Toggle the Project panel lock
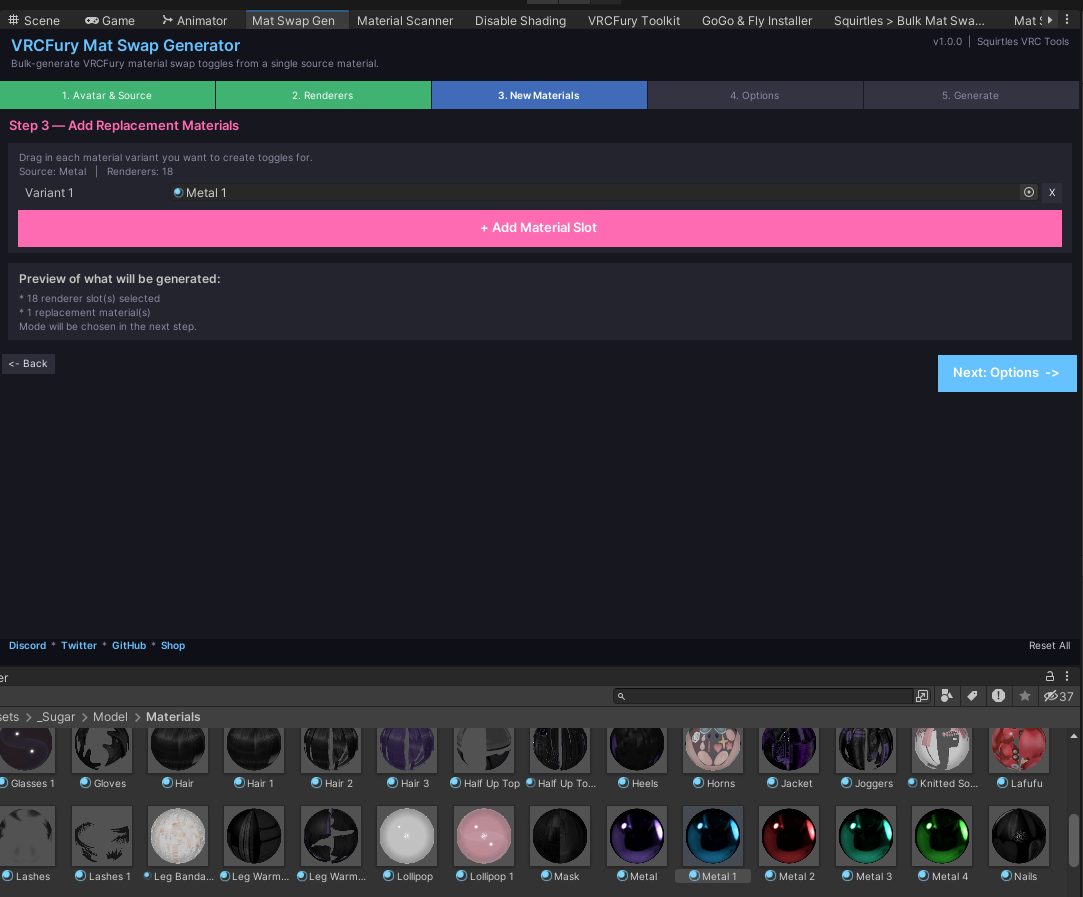 [x=1050, y=676]
